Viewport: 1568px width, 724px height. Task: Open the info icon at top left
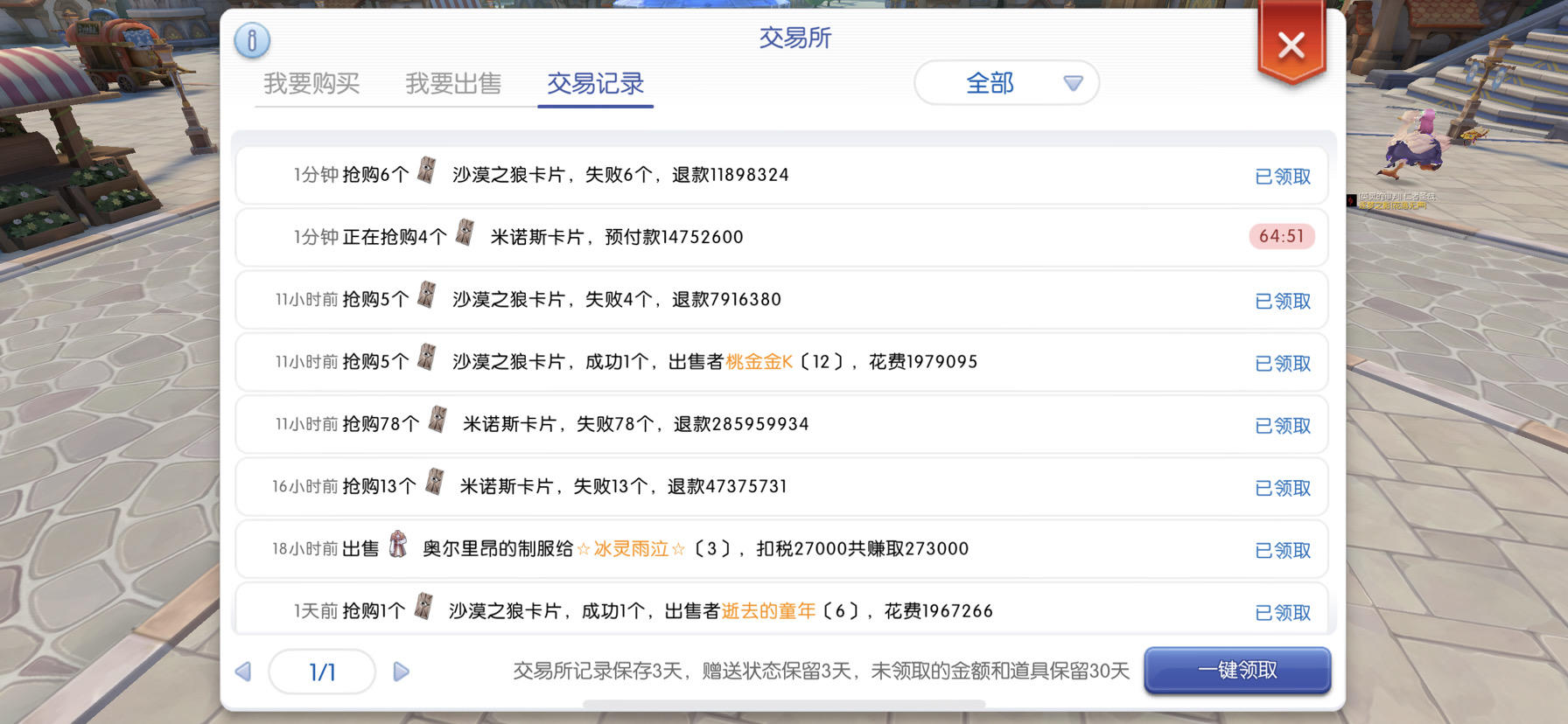(252, 40)
